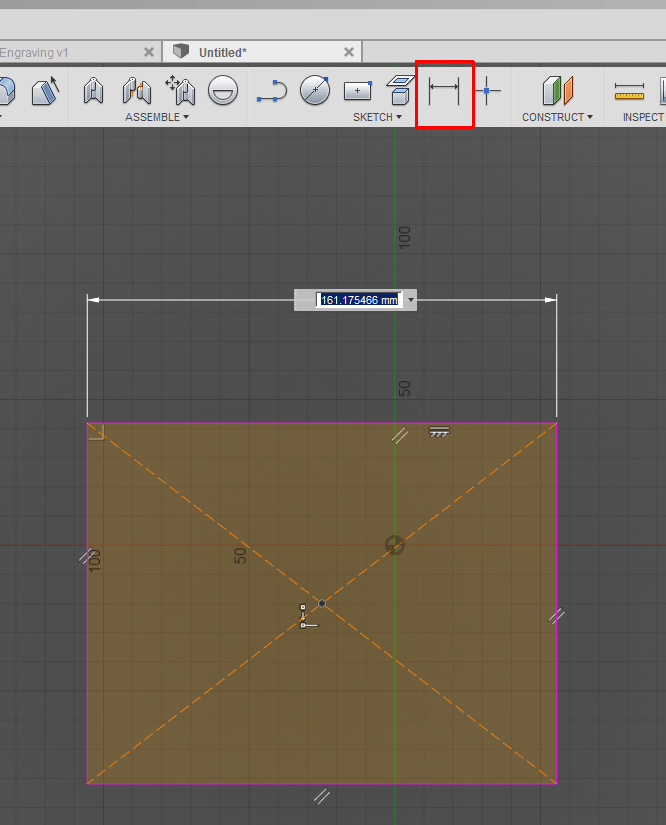Select the sketch Point tool
The width and height of the screenshot is (666, 825).
pos(487,91)
